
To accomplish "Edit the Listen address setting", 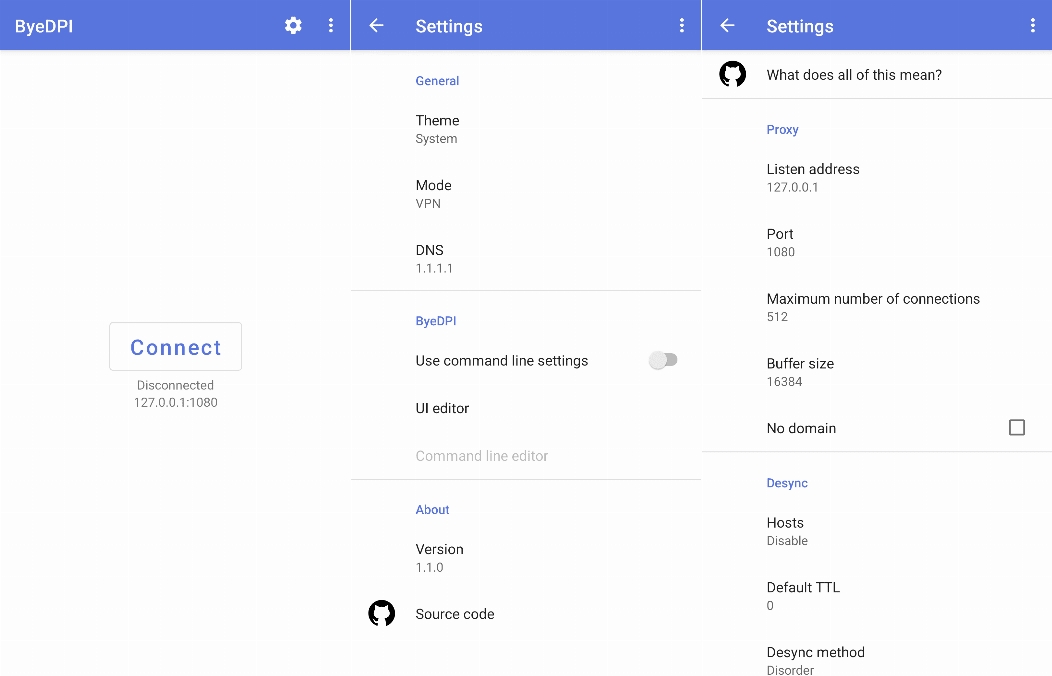I will [877, 178].
